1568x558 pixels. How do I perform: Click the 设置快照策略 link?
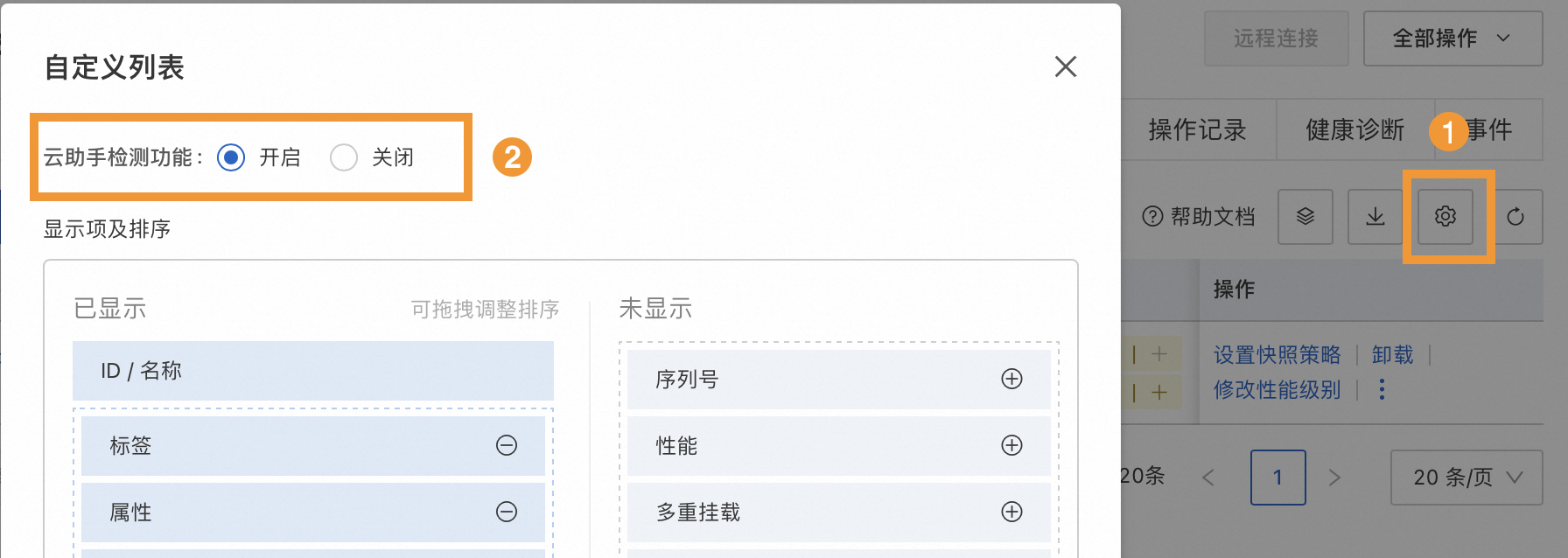pyautogui.click(x=1277, y=354)
